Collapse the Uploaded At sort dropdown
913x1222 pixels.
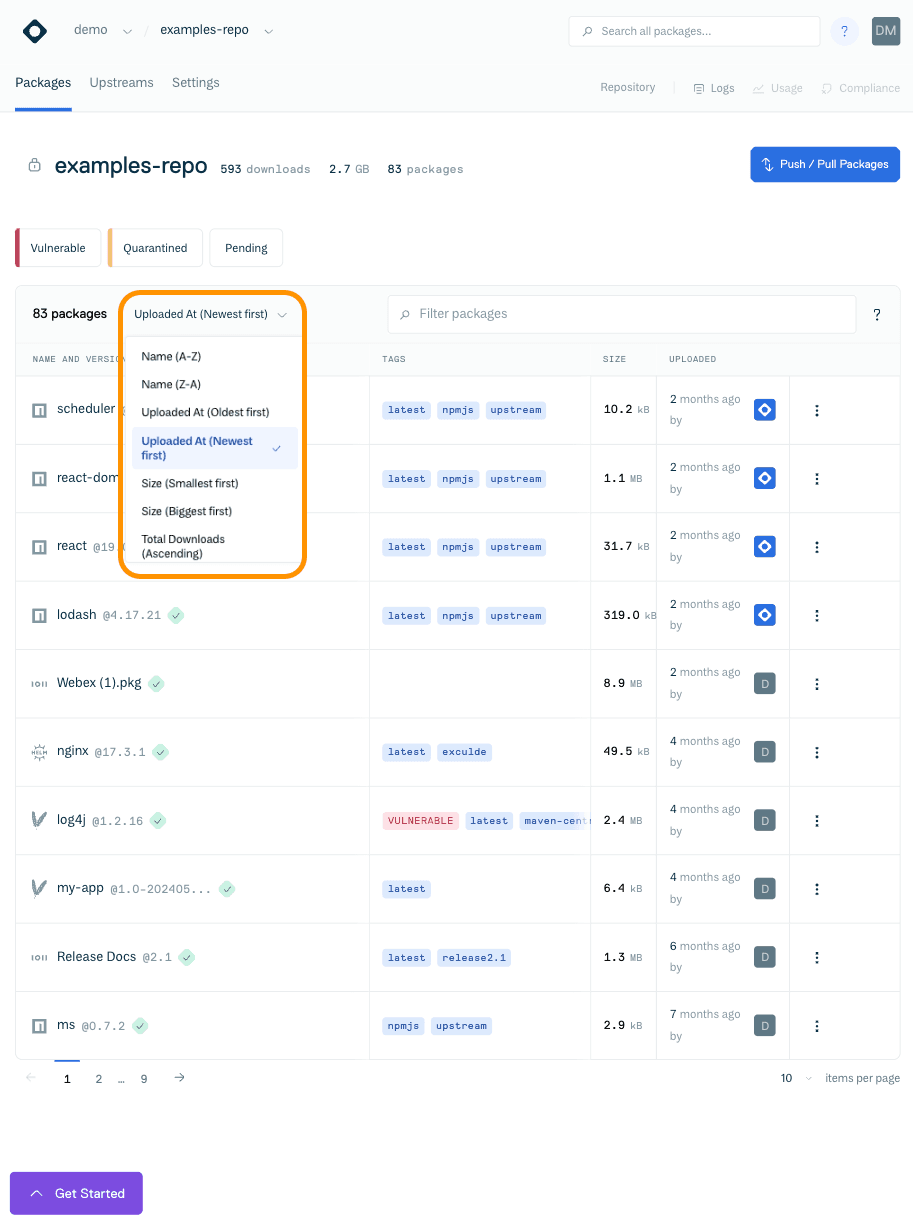tap(210, 314)
